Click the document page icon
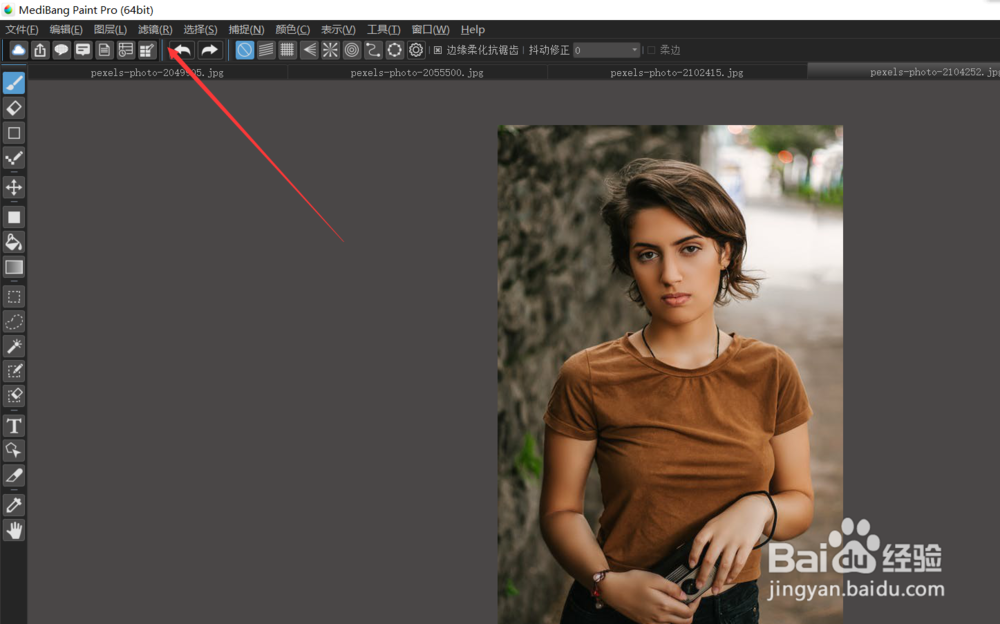This screenshot has width=1000, height=624. (x=105, y=50)
